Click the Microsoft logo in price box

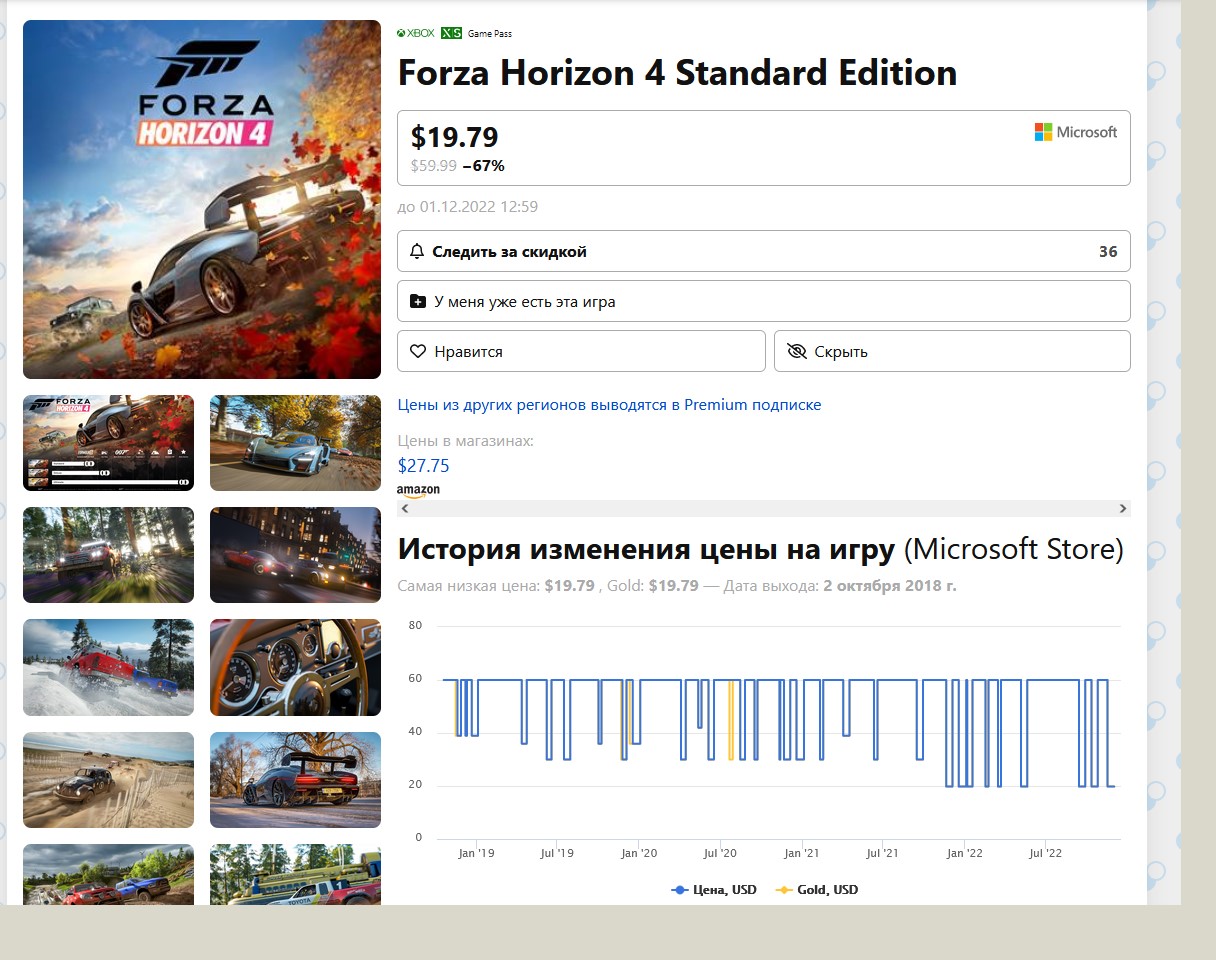(x=1075, y=132)
